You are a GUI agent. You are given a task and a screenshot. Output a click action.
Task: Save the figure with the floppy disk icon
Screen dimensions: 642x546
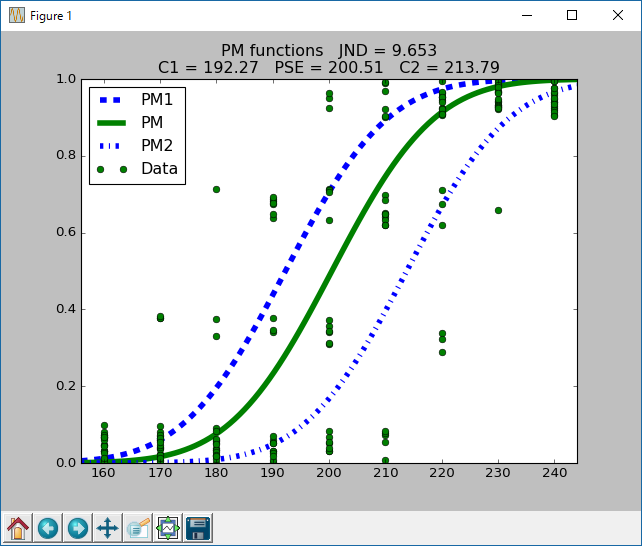[x=197, y=527]
